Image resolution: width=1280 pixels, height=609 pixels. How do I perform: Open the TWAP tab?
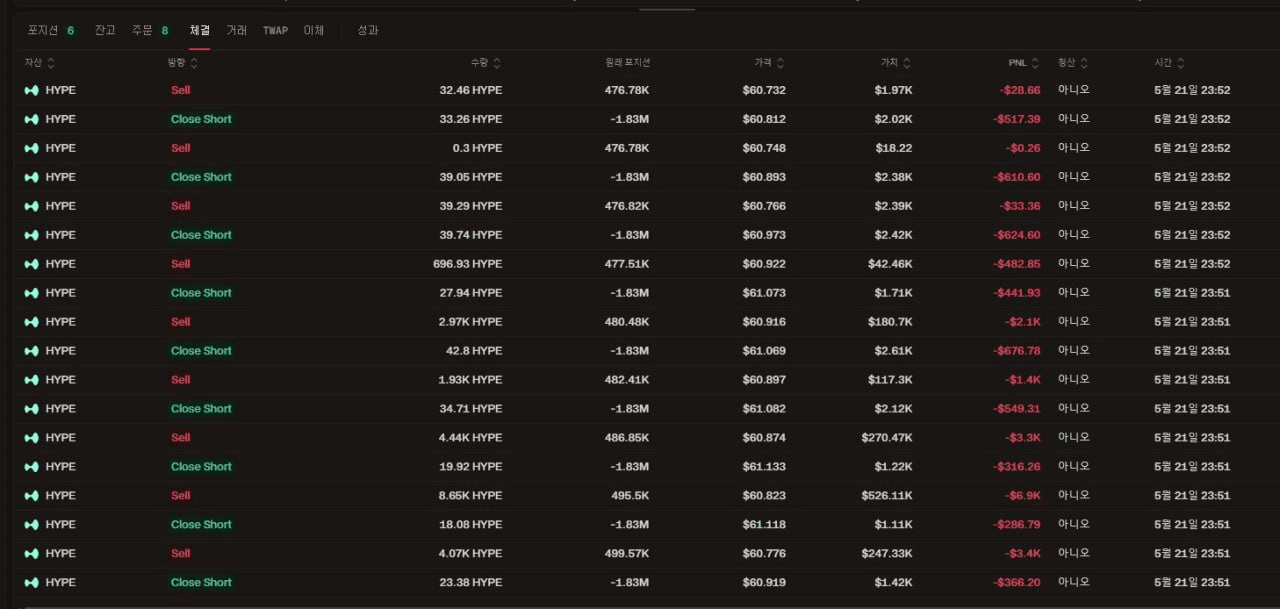(276, 31)
